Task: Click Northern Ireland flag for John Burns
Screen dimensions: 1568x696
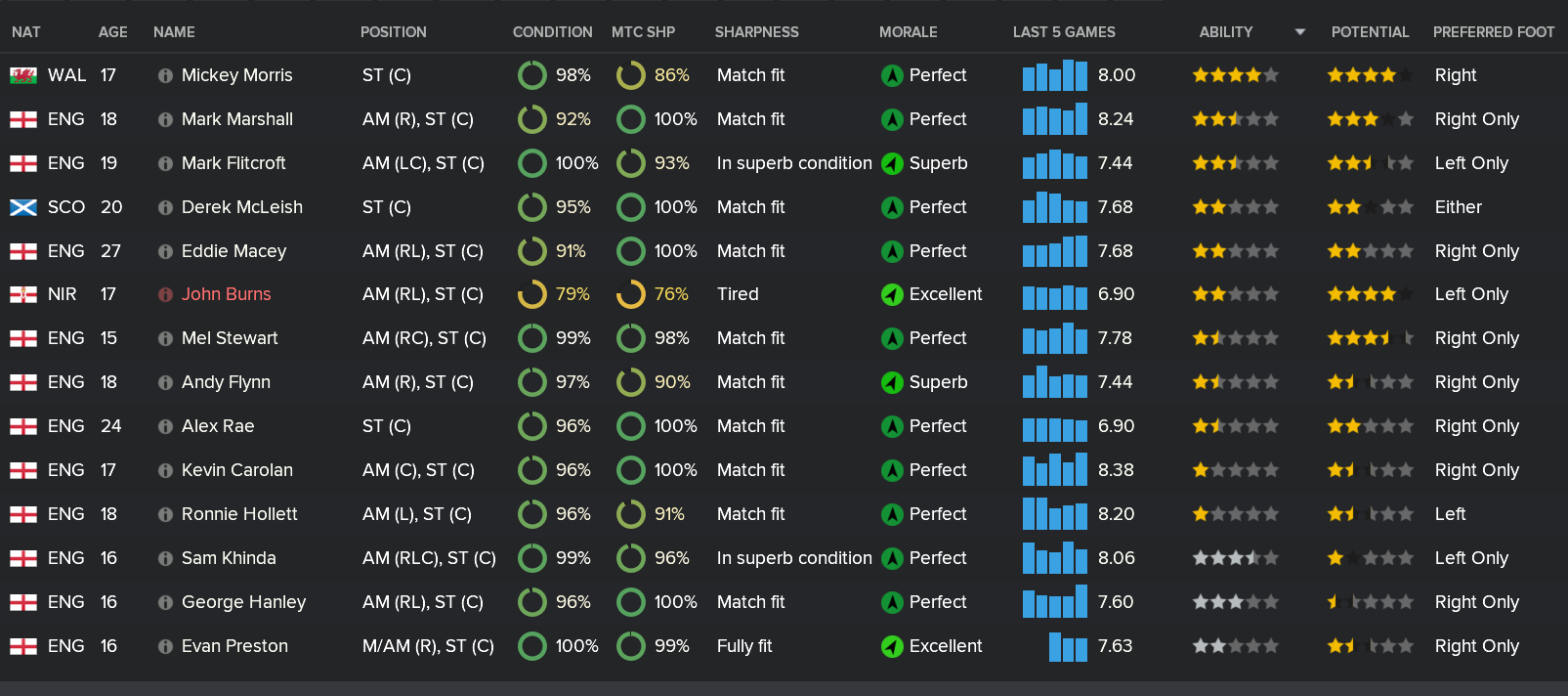Action: tap(23, 294)
